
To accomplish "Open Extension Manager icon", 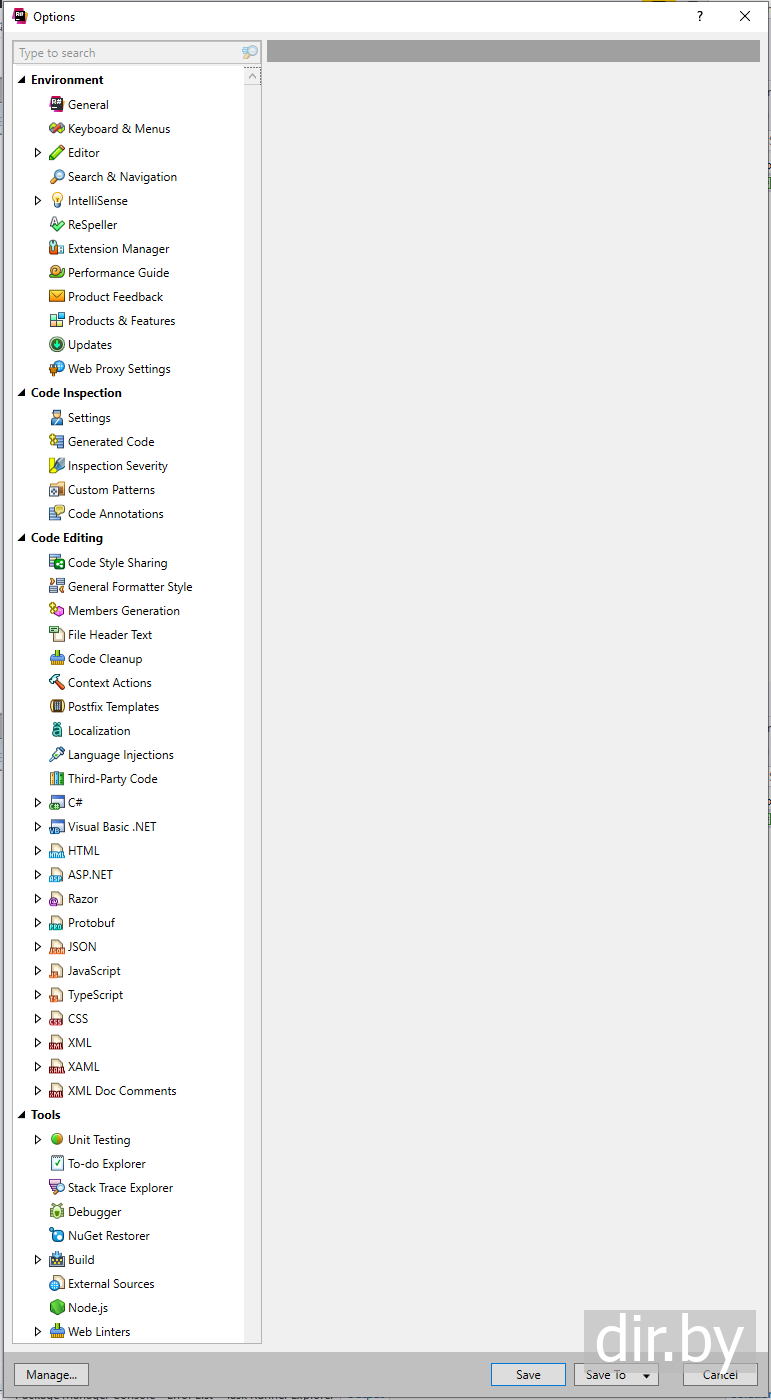I will (x=57, y=248).
